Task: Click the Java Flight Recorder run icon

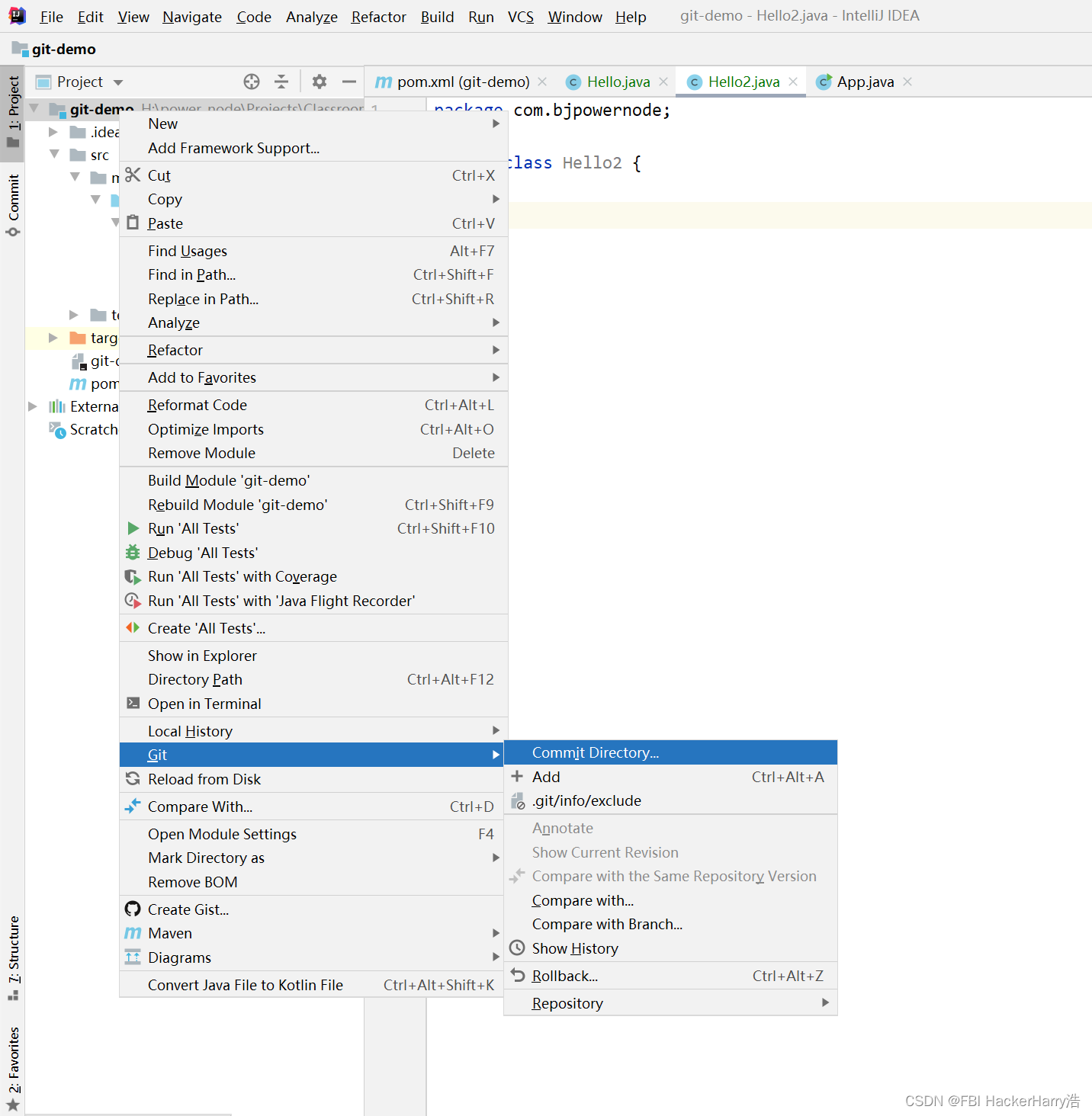Action: pos(133,601)
